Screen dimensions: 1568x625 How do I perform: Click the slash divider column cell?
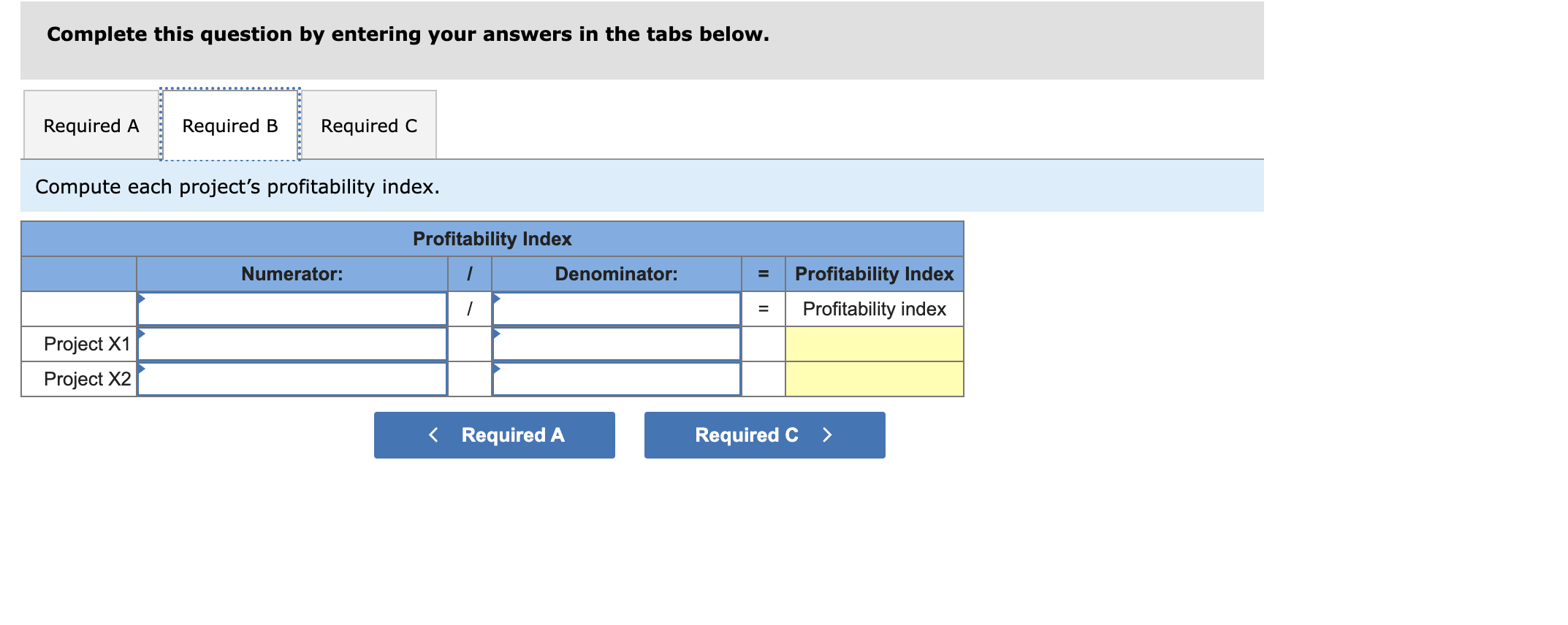click(x=470, y=309)
